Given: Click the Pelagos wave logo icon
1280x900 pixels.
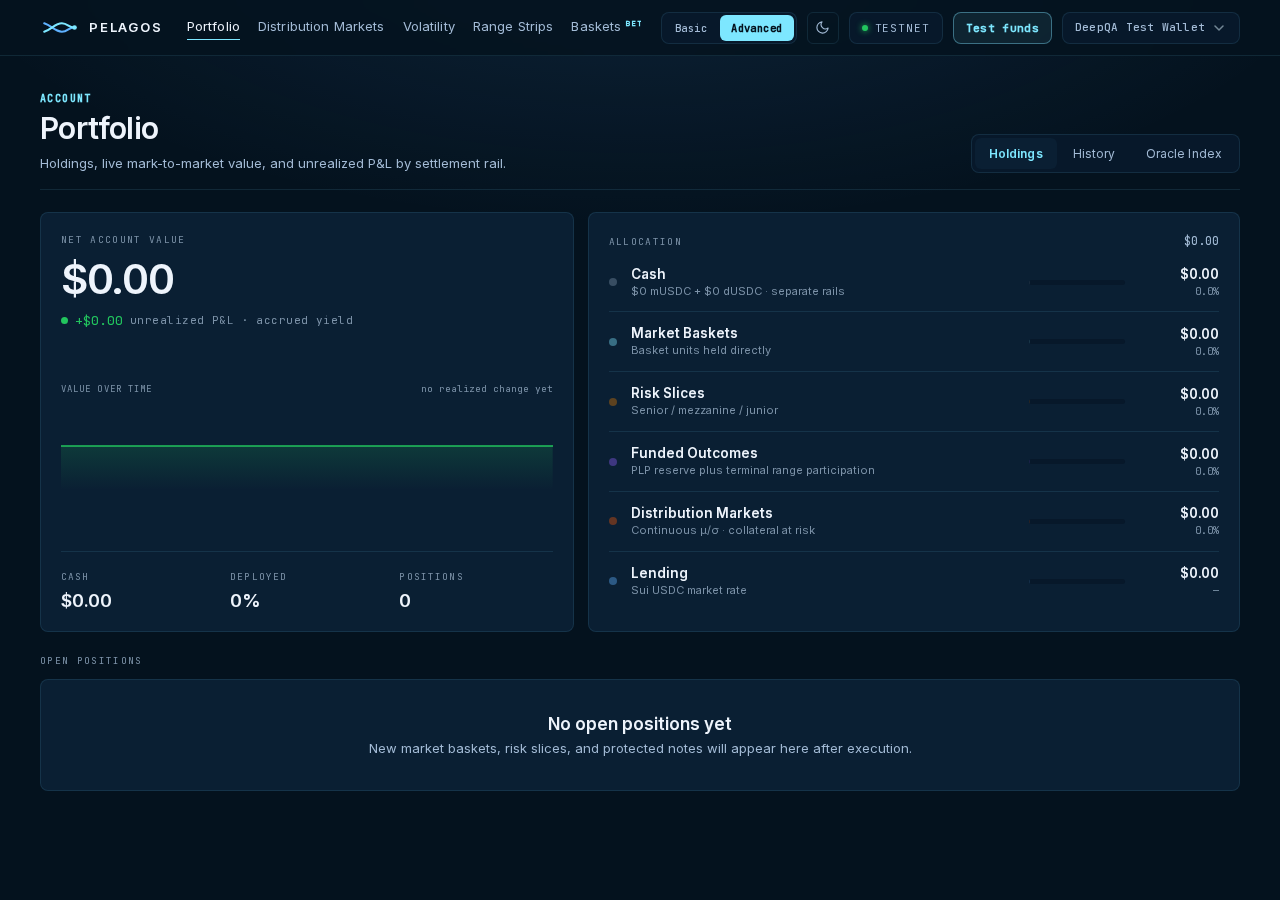Looking at the screenshot, I should point(60,27).
